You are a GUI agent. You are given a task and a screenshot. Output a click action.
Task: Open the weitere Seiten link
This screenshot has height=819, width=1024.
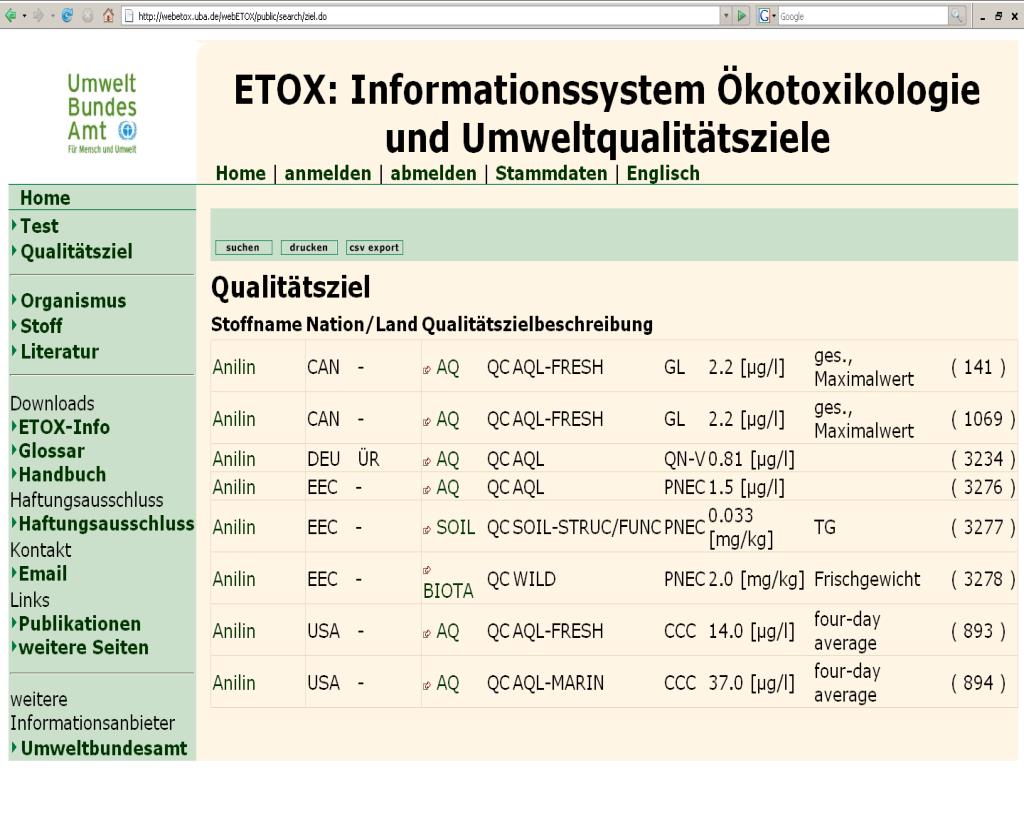[84, 647]
